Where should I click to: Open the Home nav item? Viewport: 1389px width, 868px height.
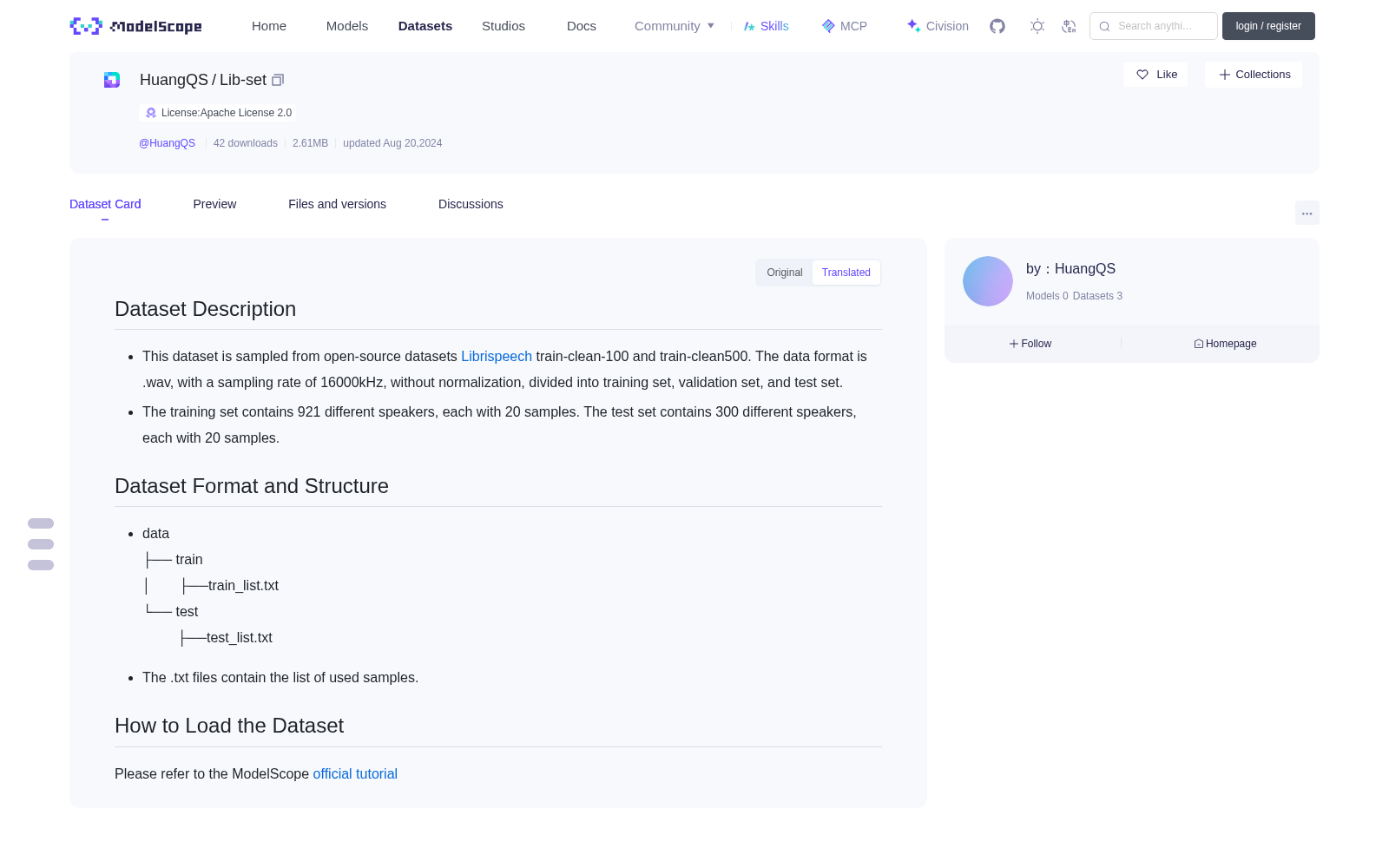coord(269,26)
